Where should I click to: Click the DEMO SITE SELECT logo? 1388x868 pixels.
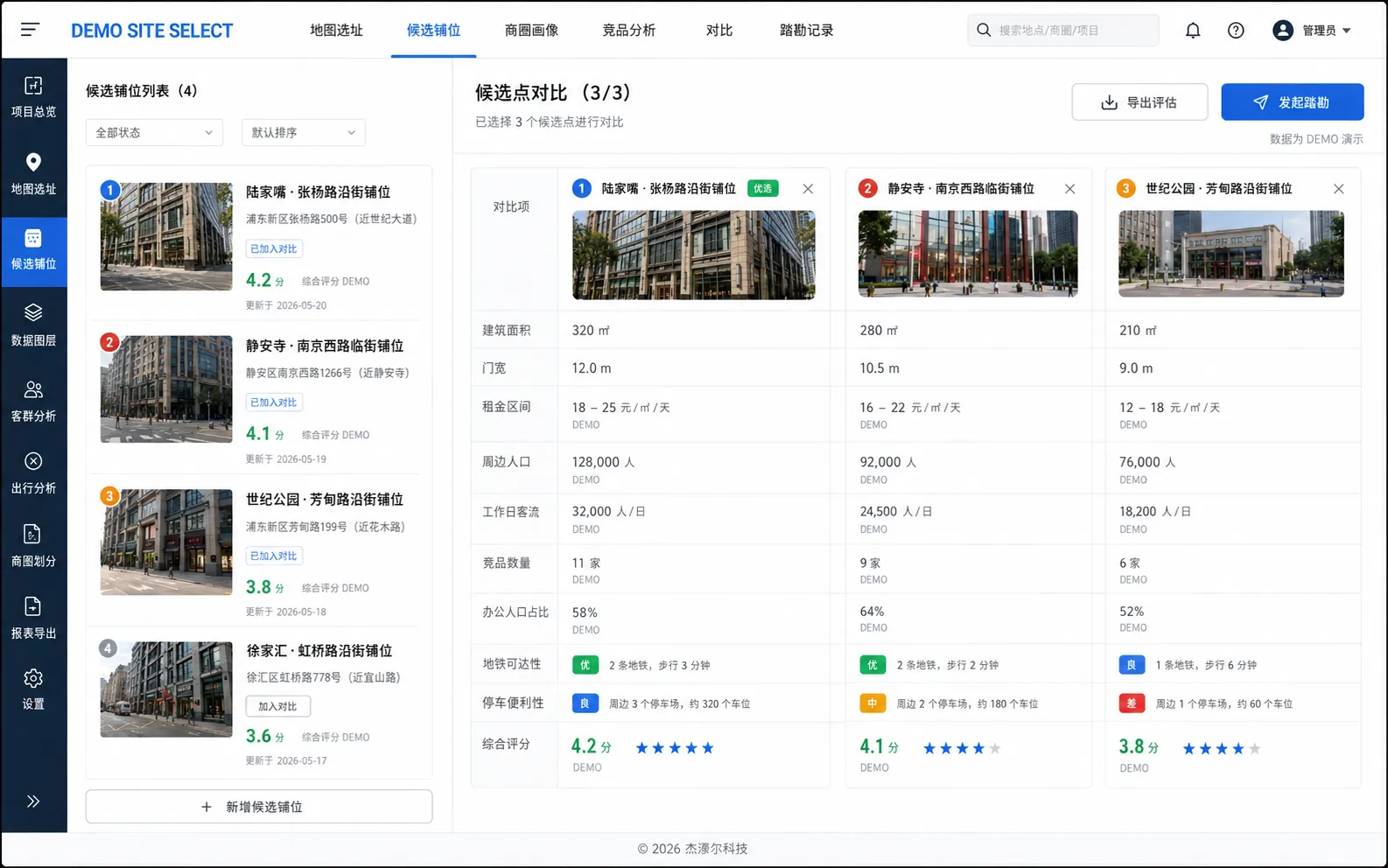click(152, 31)
